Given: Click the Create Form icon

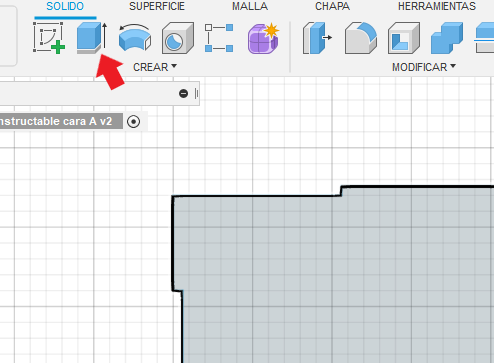Looking at the screenshot, I should (263, 38).
